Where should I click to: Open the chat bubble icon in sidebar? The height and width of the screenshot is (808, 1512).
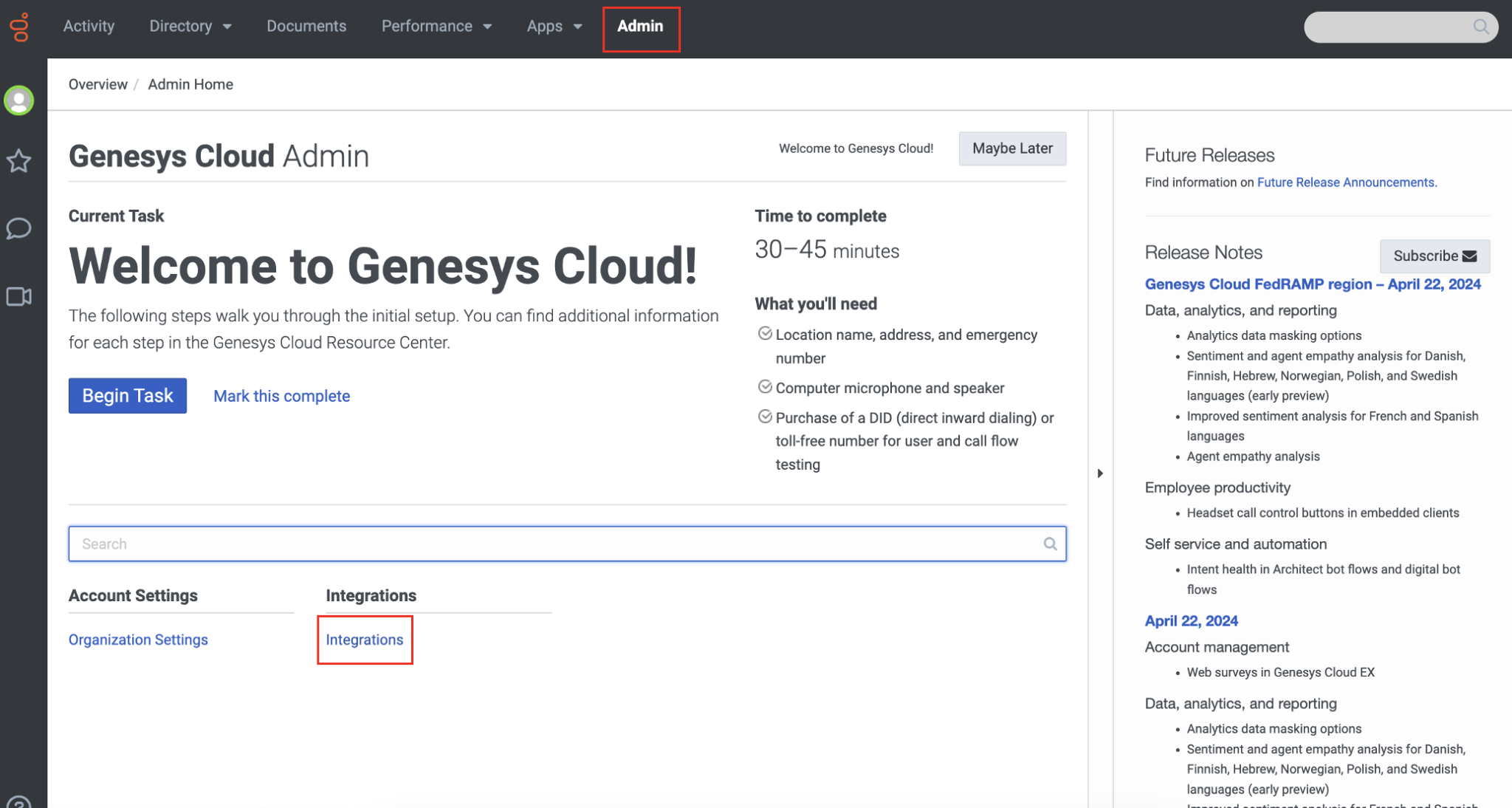point(18,229)
